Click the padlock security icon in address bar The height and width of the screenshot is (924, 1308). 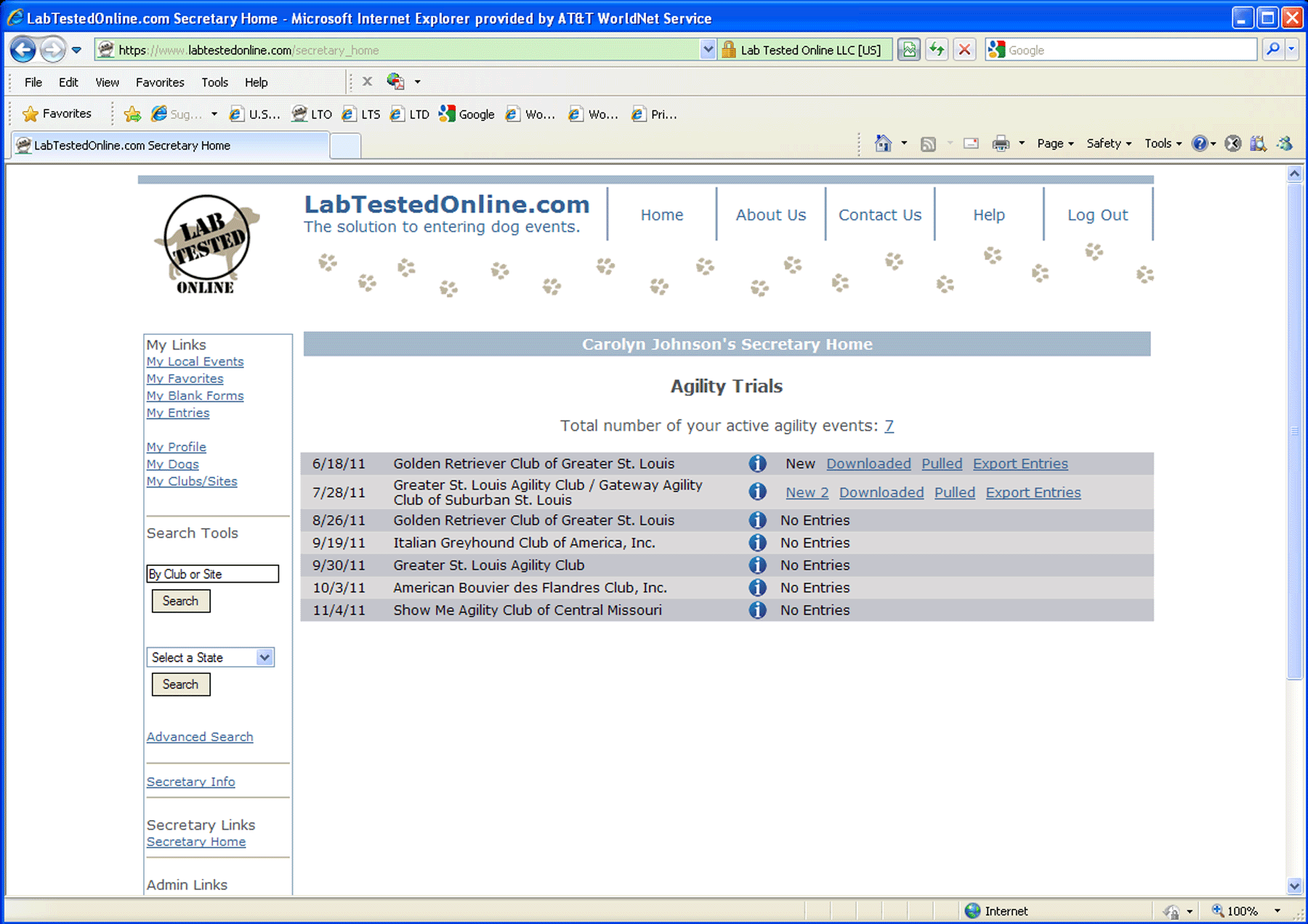pyautogui.click(x=728, y=50)
